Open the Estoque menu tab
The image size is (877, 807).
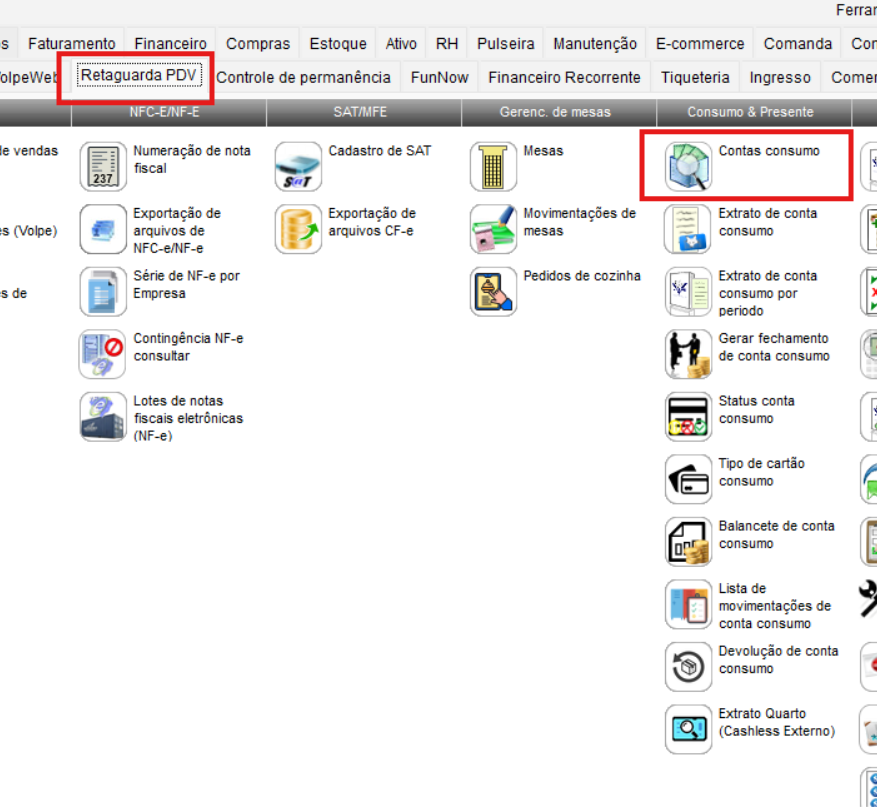click(338, 44)
